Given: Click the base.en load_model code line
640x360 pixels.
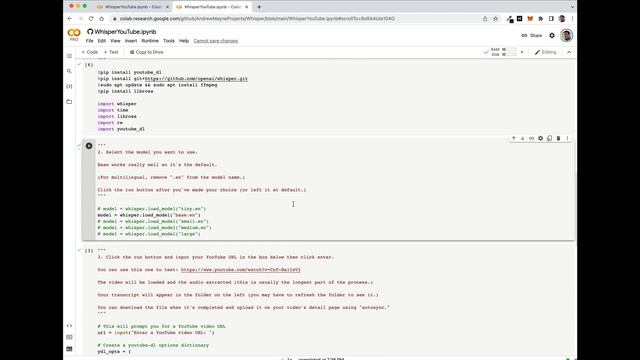Looking at the screenshot, I should click(149, 215).
